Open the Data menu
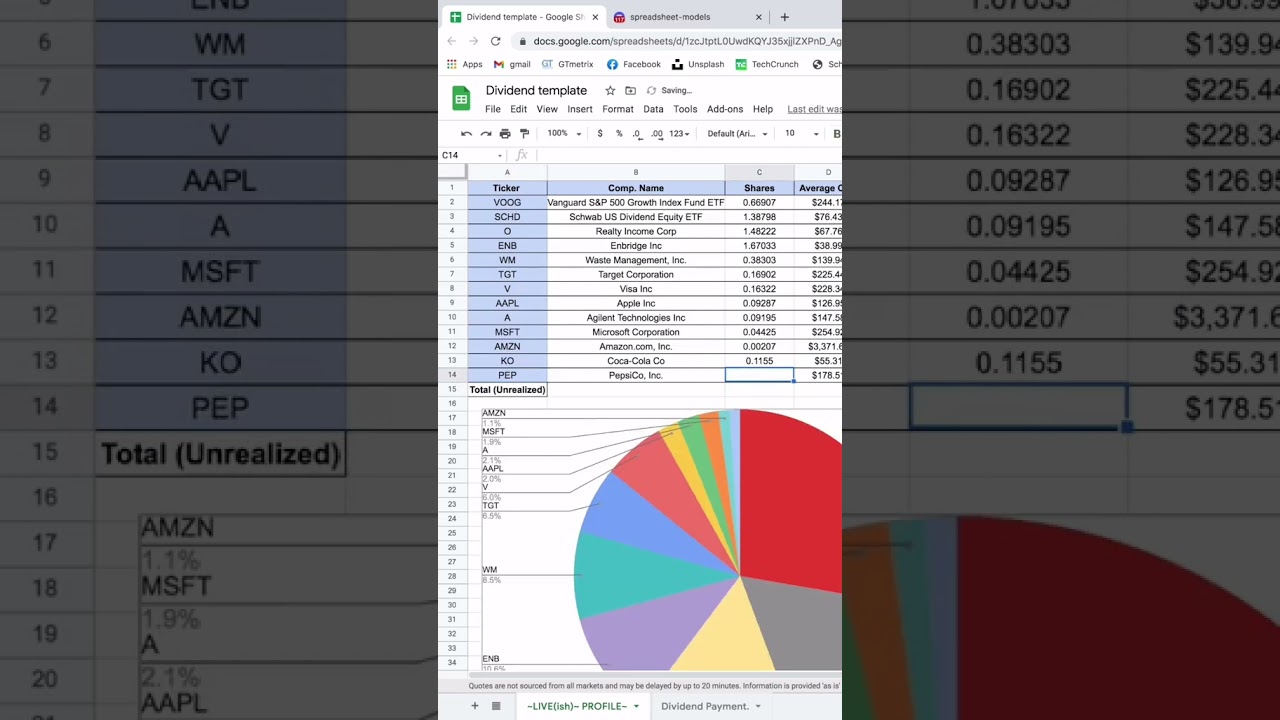Screen dimensions: 1280x720 click(x=653, y=109)
